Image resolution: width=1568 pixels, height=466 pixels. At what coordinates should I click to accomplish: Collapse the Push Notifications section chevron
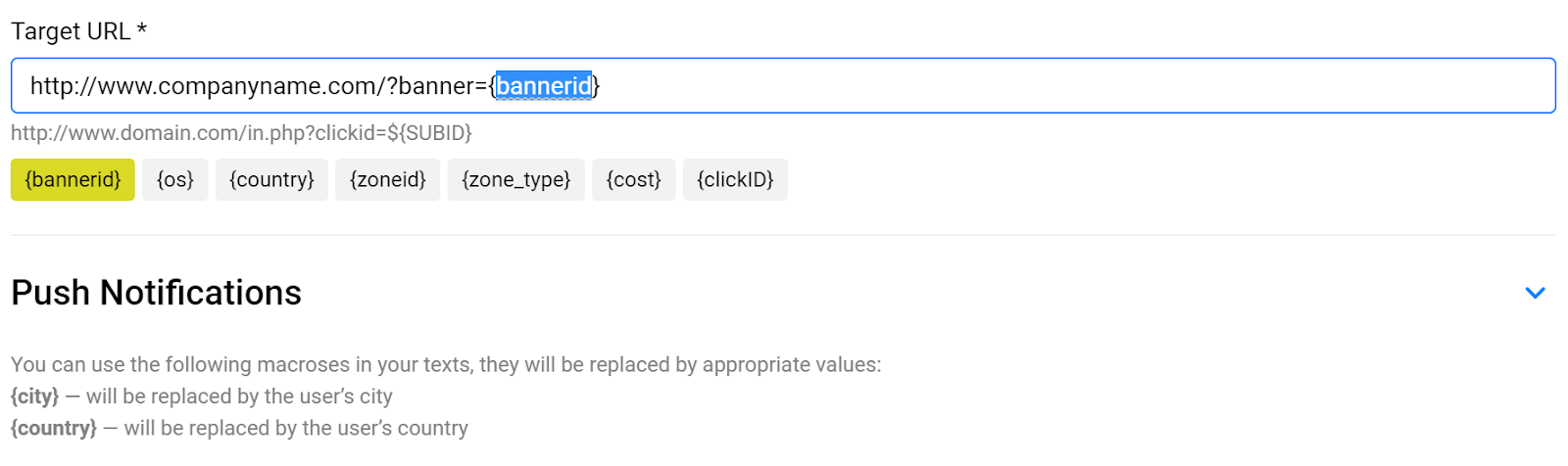[1535, 293]
